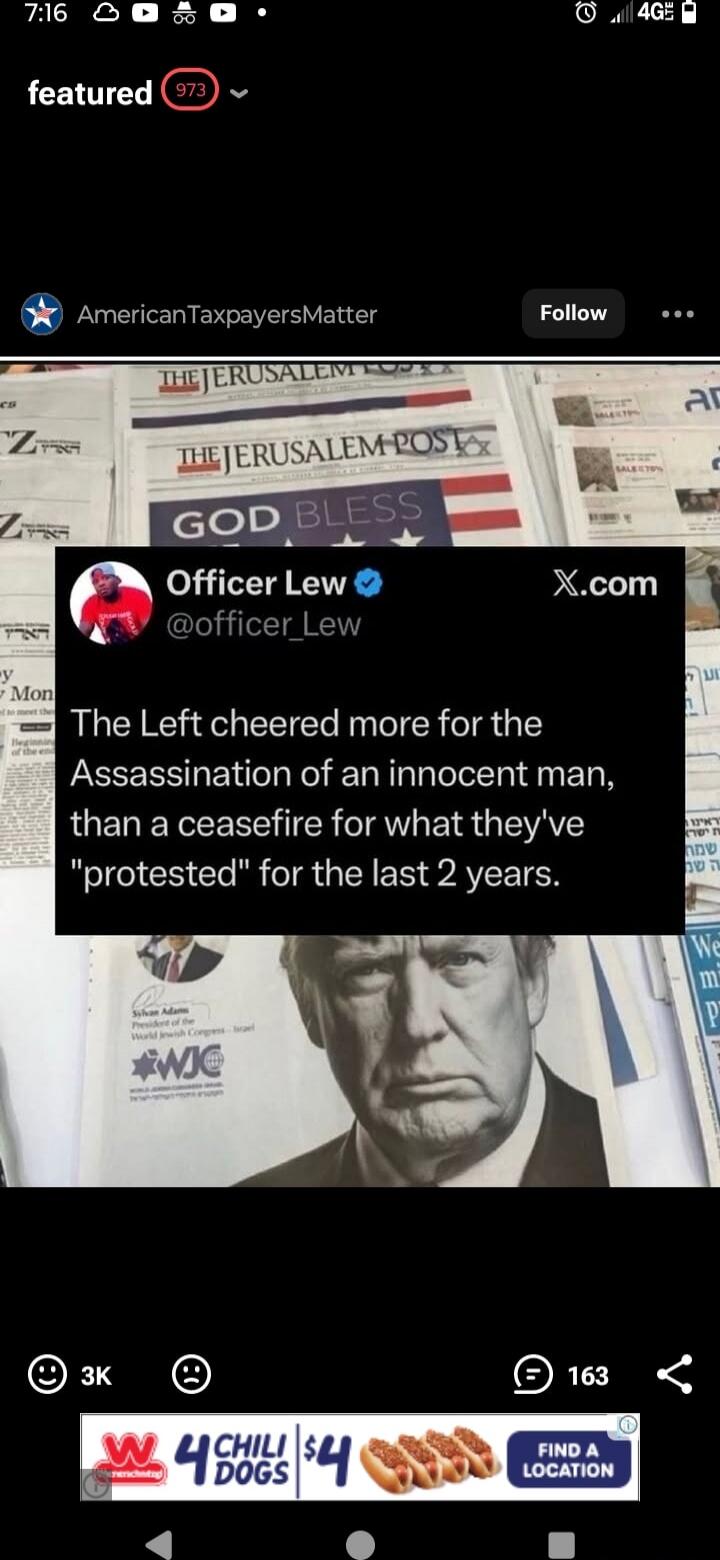Tap the smiley face upvote icon
This screenshot has height=1560, width=720.
click(47, 1374)
